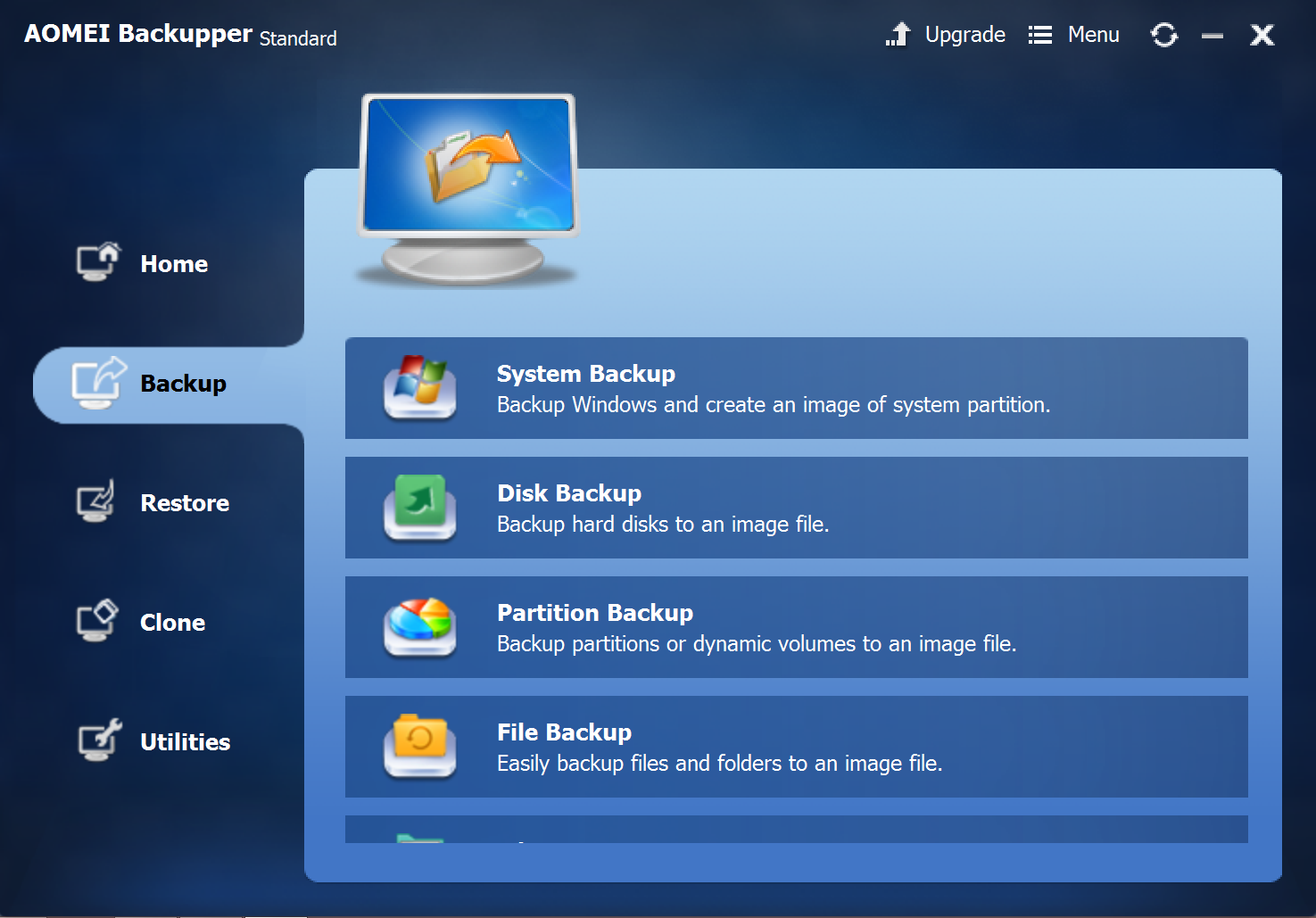This screenshot has width=1316, height=918.
Task: Click the Home sidebar icon
Action: pos(97,262)
